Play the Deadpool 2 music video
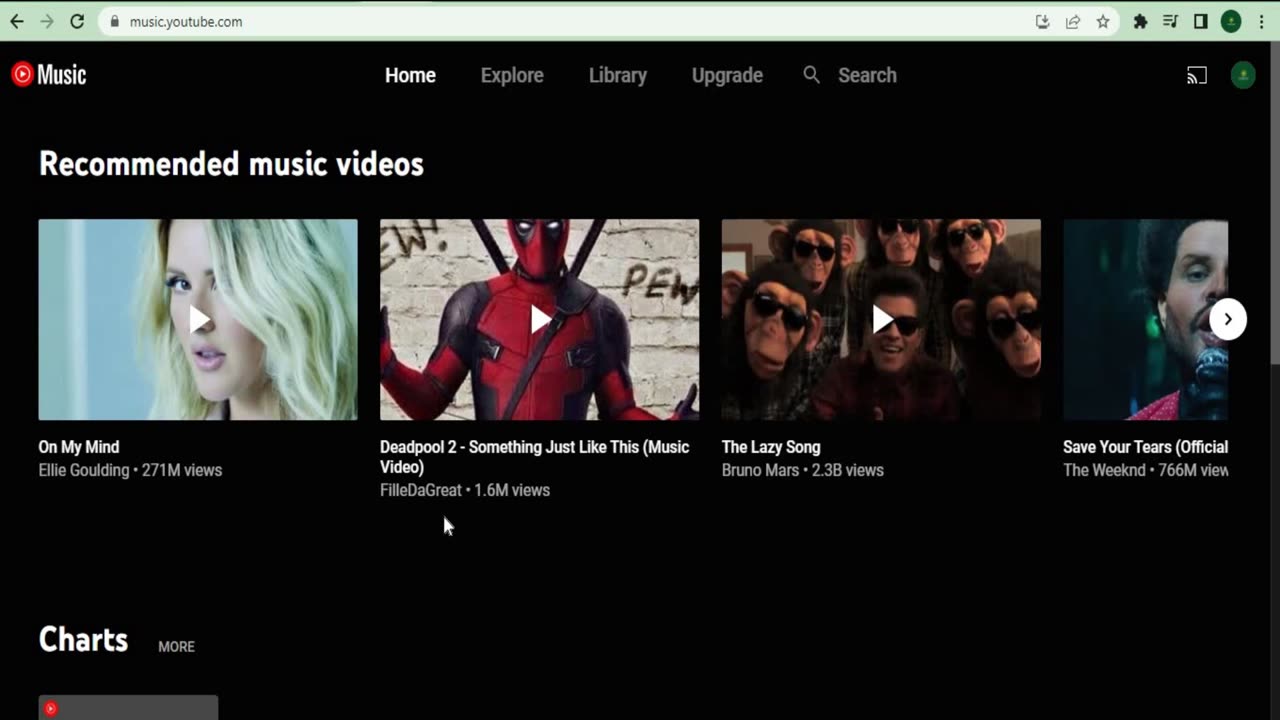Viewport: 1280px width, 720px height. 539,320
